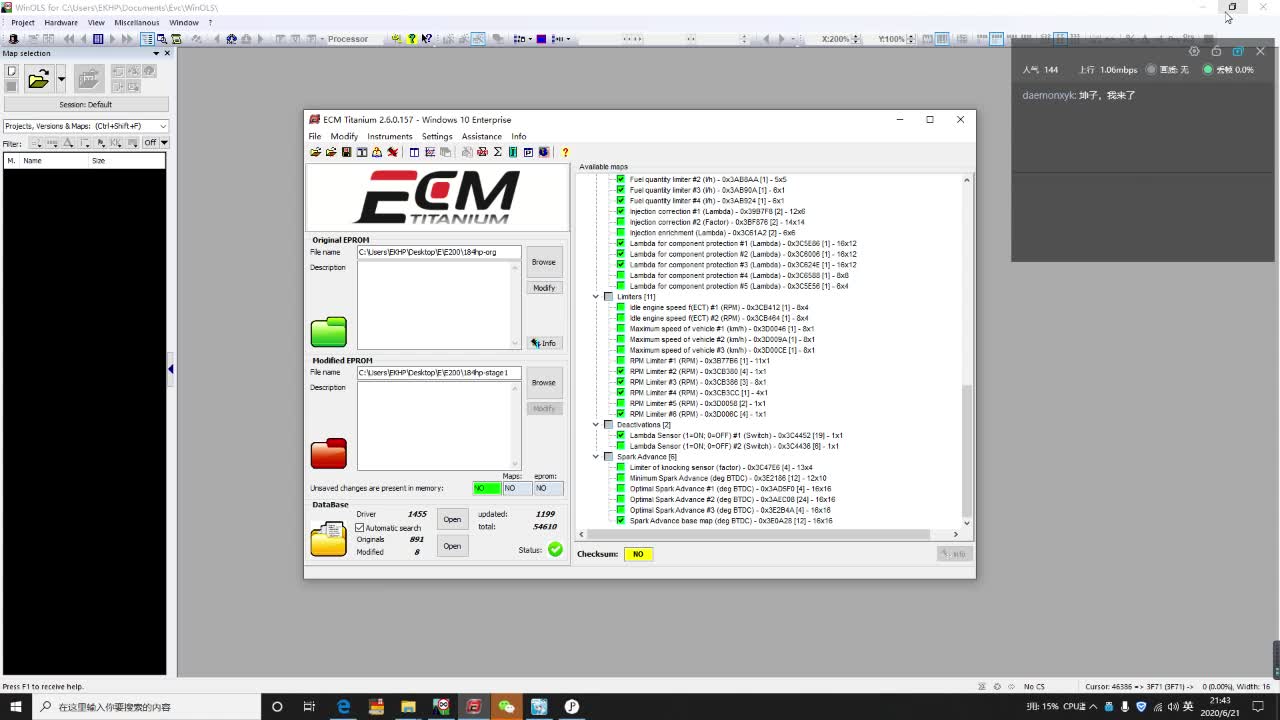Click the 'P' parking-style icon in ECM toolbar
Viewport: 1280px width, 720px height.
coord(528,152)
